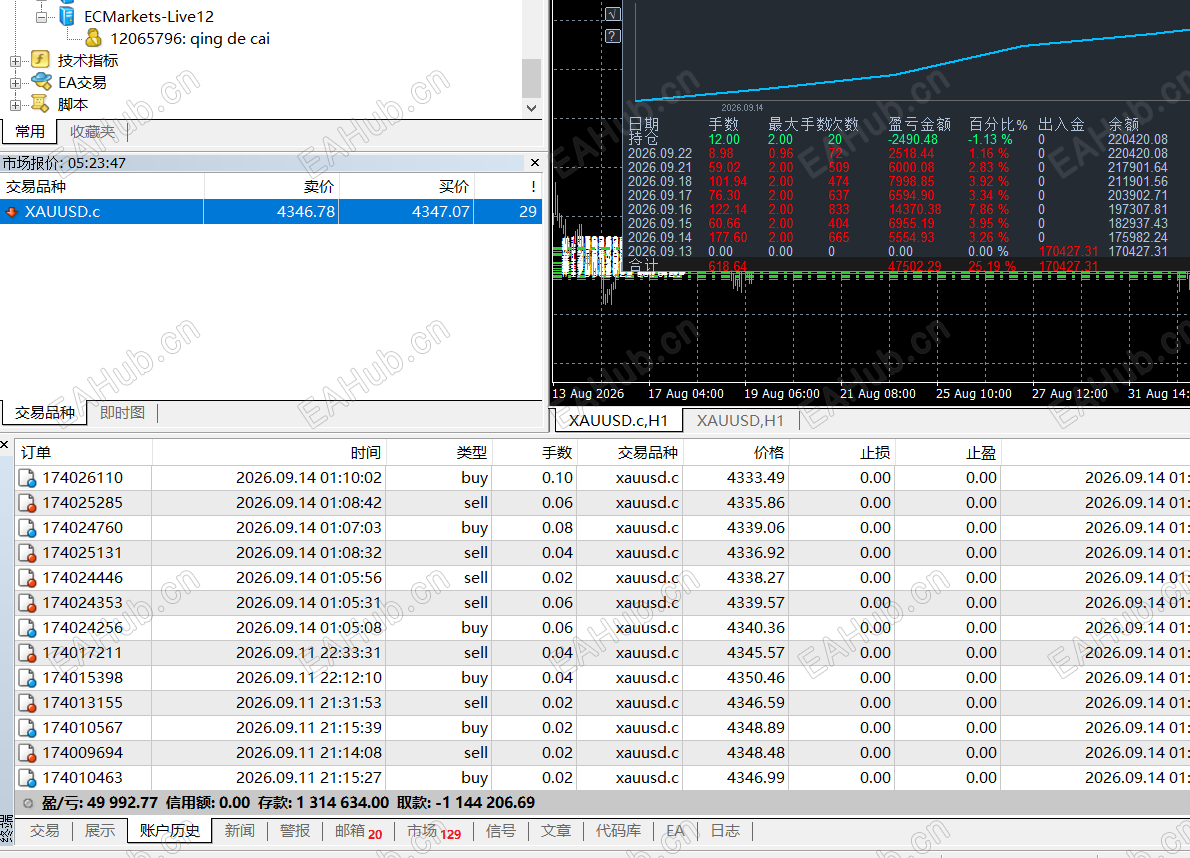Click the question mark button on the chart
The image size is (1190, 858).
(612, 36)
